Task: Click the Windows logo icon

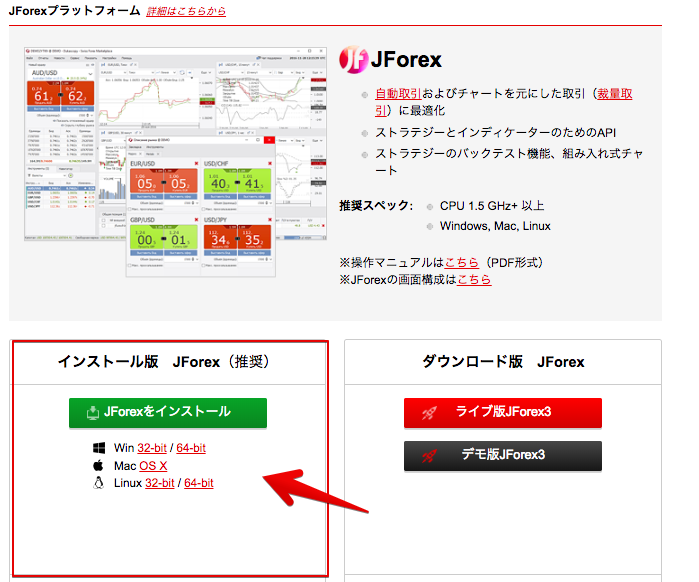Action: pyautogui.click(x=98, y=448)
